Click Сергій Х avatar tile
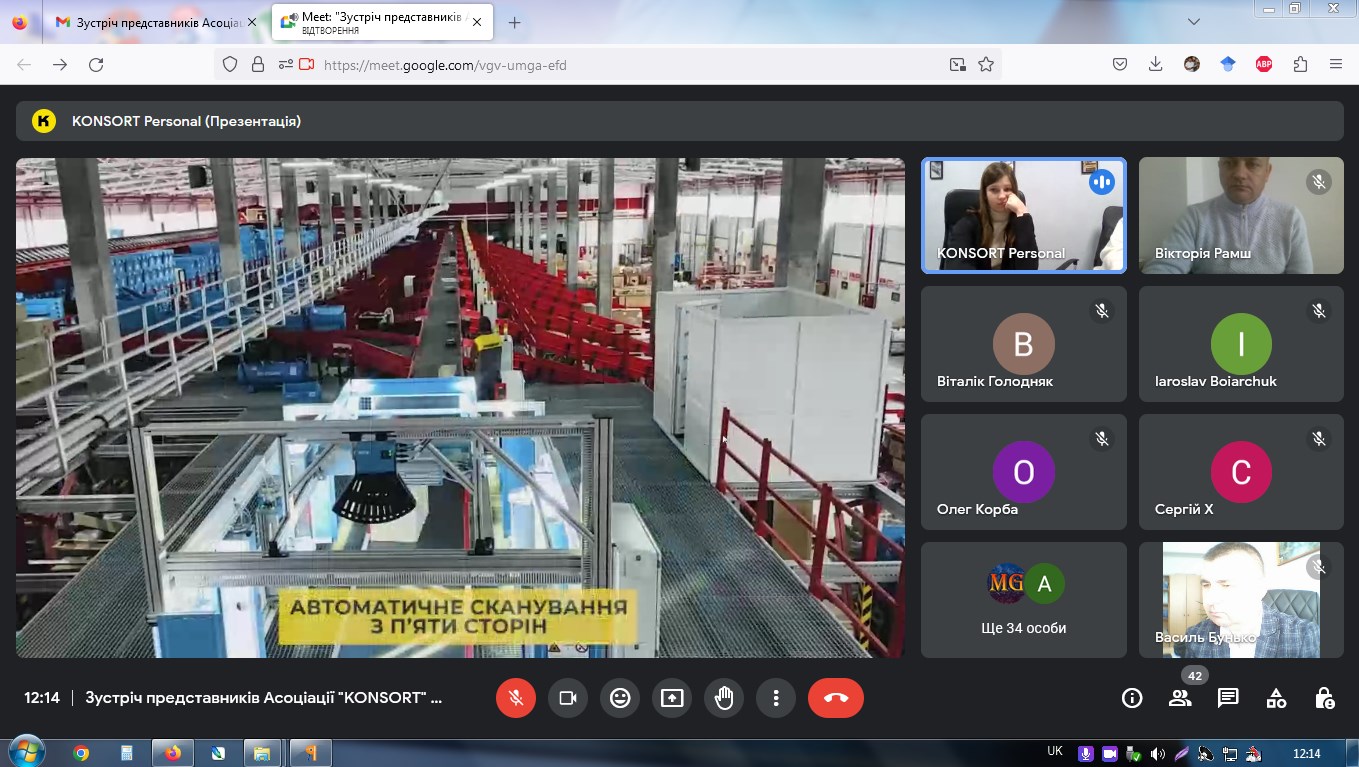Viewport: 1359px width, 767px height. coord(1241,472)
